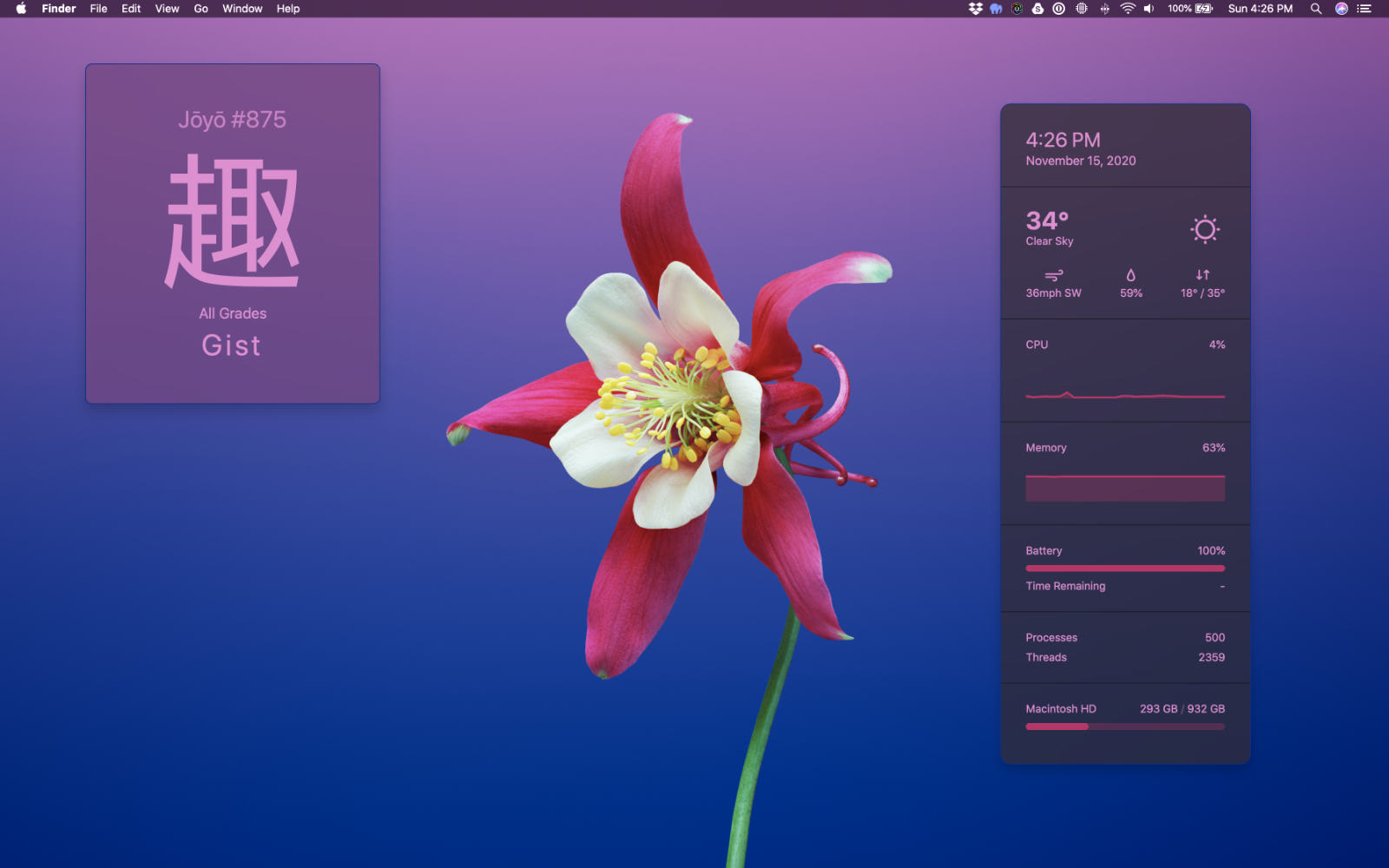Click the CPU chip menu bar icon
Screen dimensions: 1389x868
(x=1082, y=9)
